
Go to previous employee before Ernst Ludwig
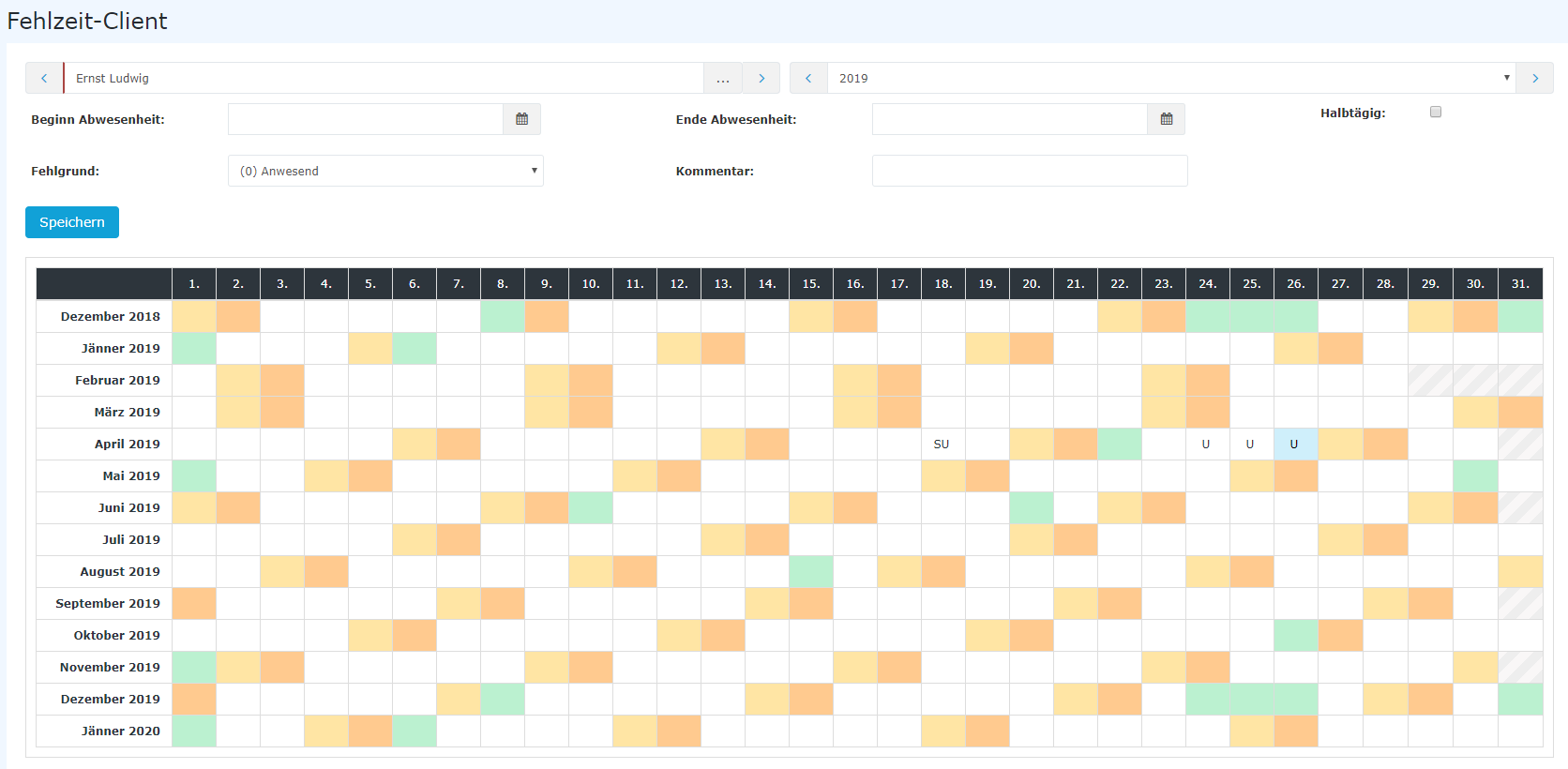click(x=44, y=78)
